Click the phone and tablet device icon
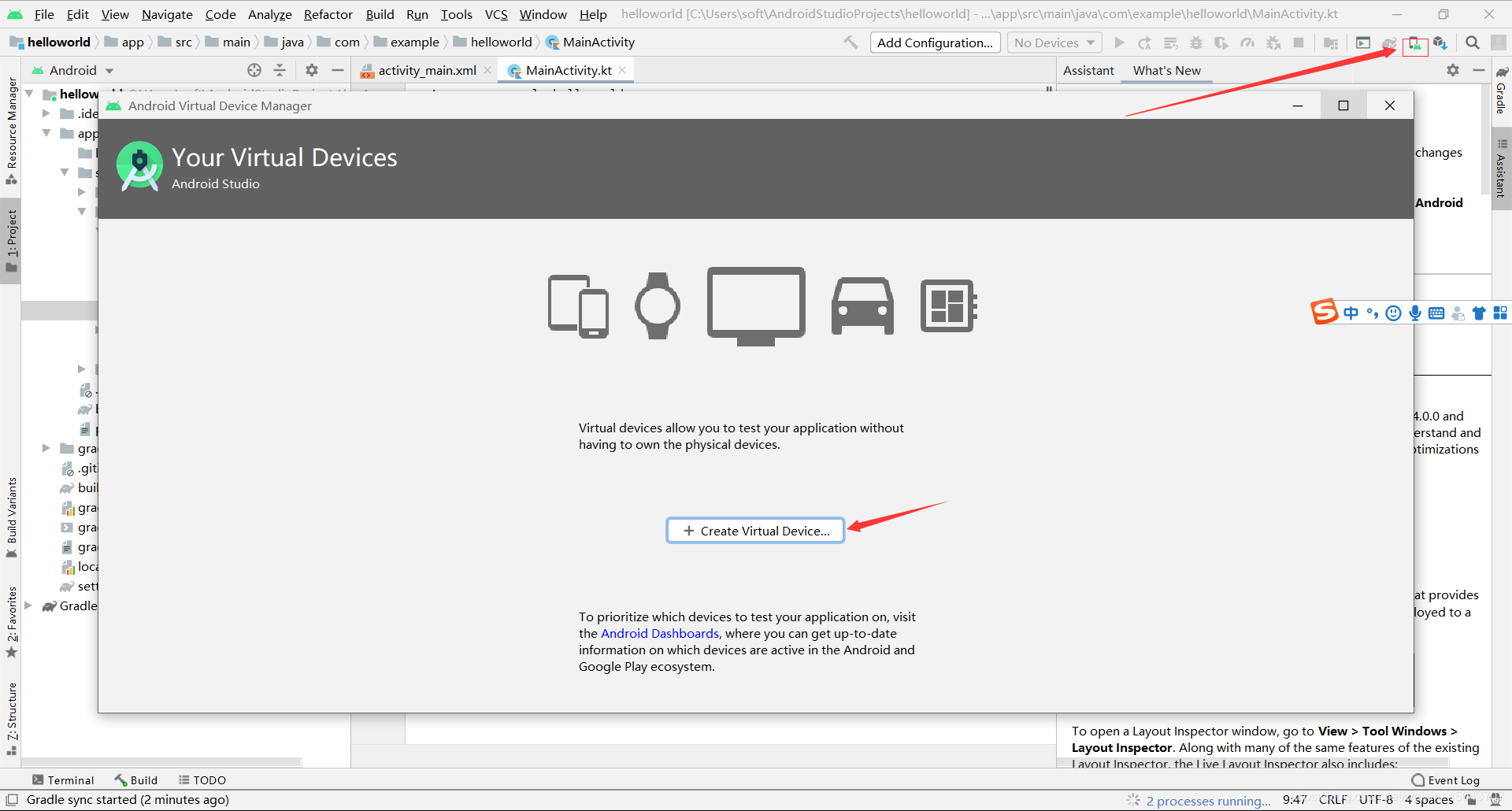The height and width of the screenshot is (811, 1512). pos(578,306)
